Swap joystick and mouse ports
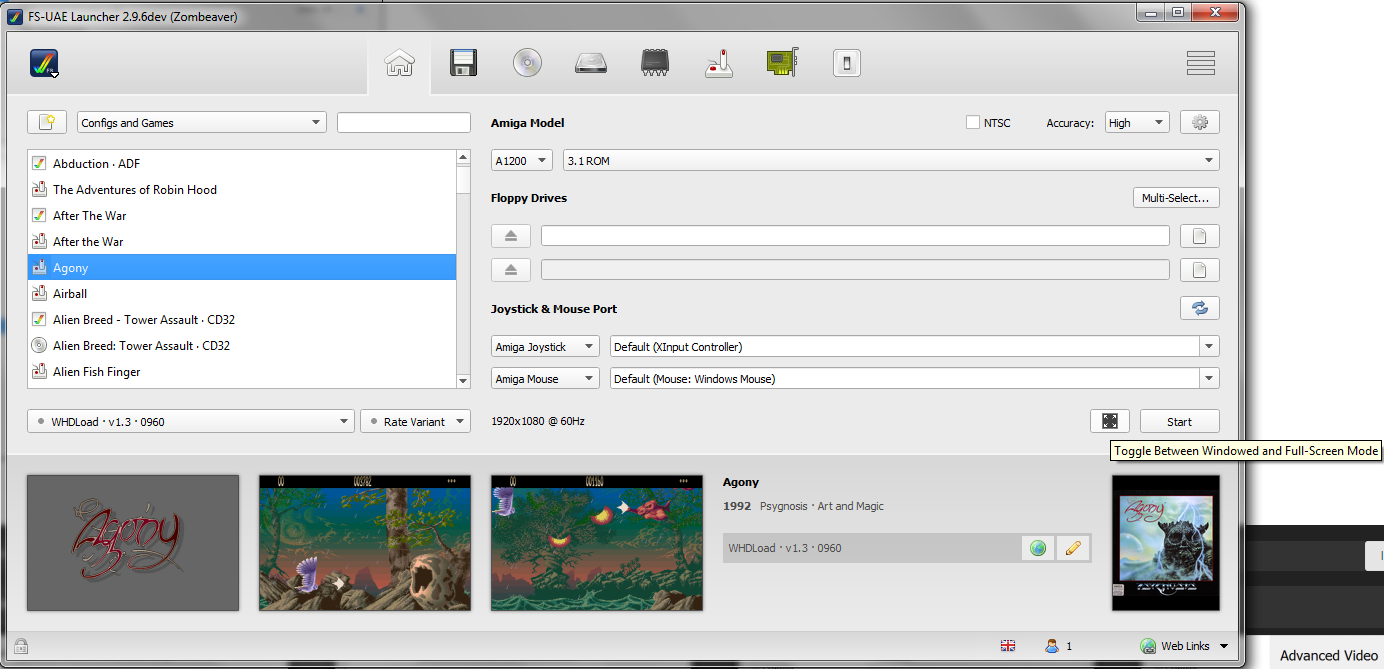The image size is (1384, 669). [x=1200, y=308]
